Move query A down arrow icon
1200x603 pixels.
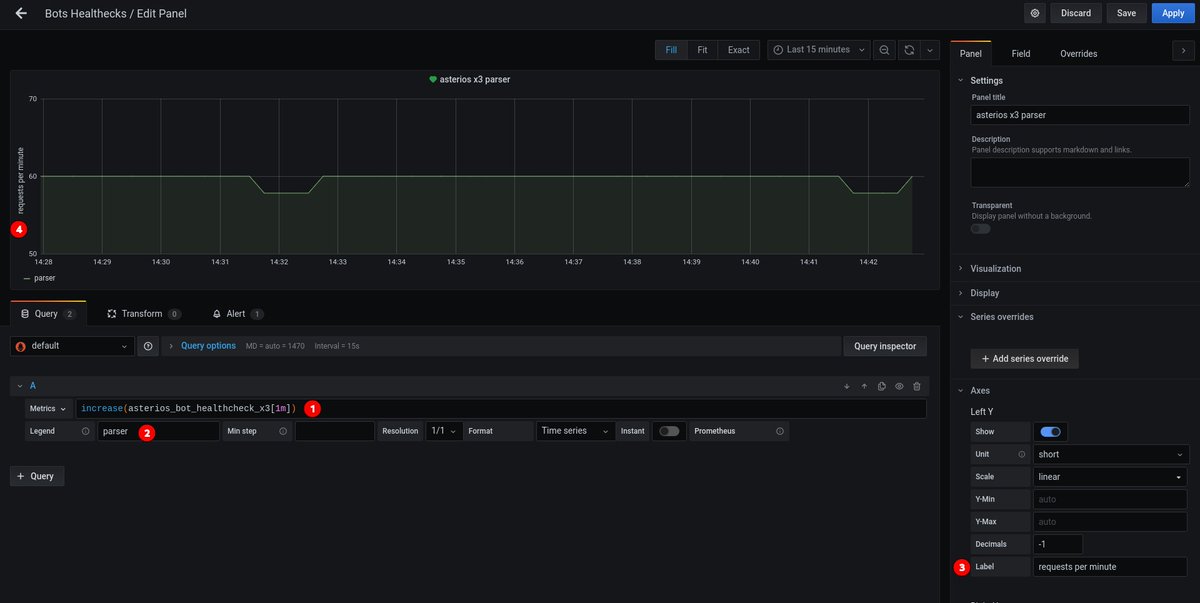(847, 386)
